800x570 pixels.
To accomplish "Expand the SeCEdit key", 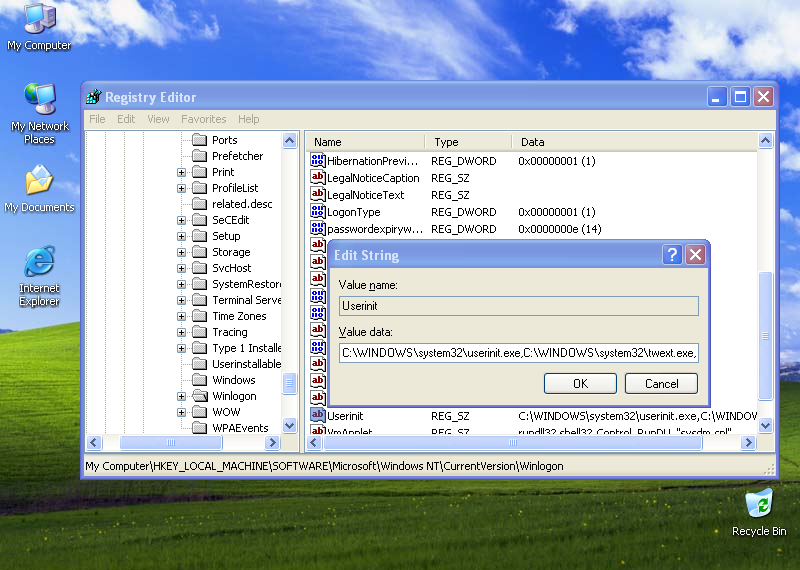I will 181,220.
